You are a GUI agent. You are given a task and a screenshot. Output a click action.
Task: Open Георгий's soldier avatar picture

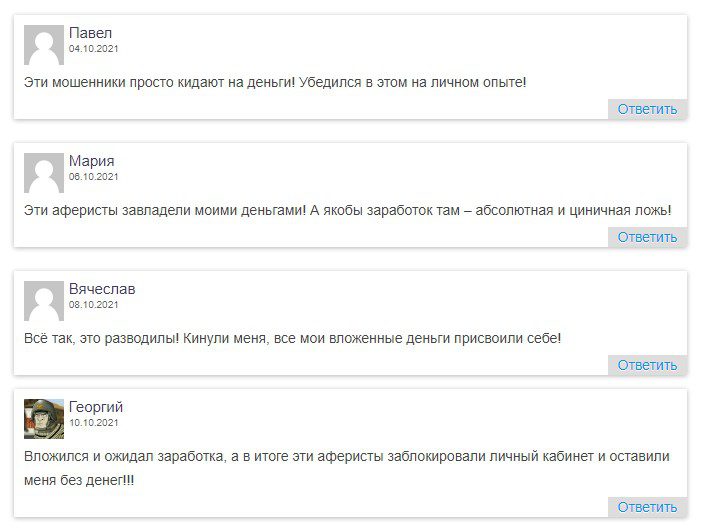tap(44, 419)
